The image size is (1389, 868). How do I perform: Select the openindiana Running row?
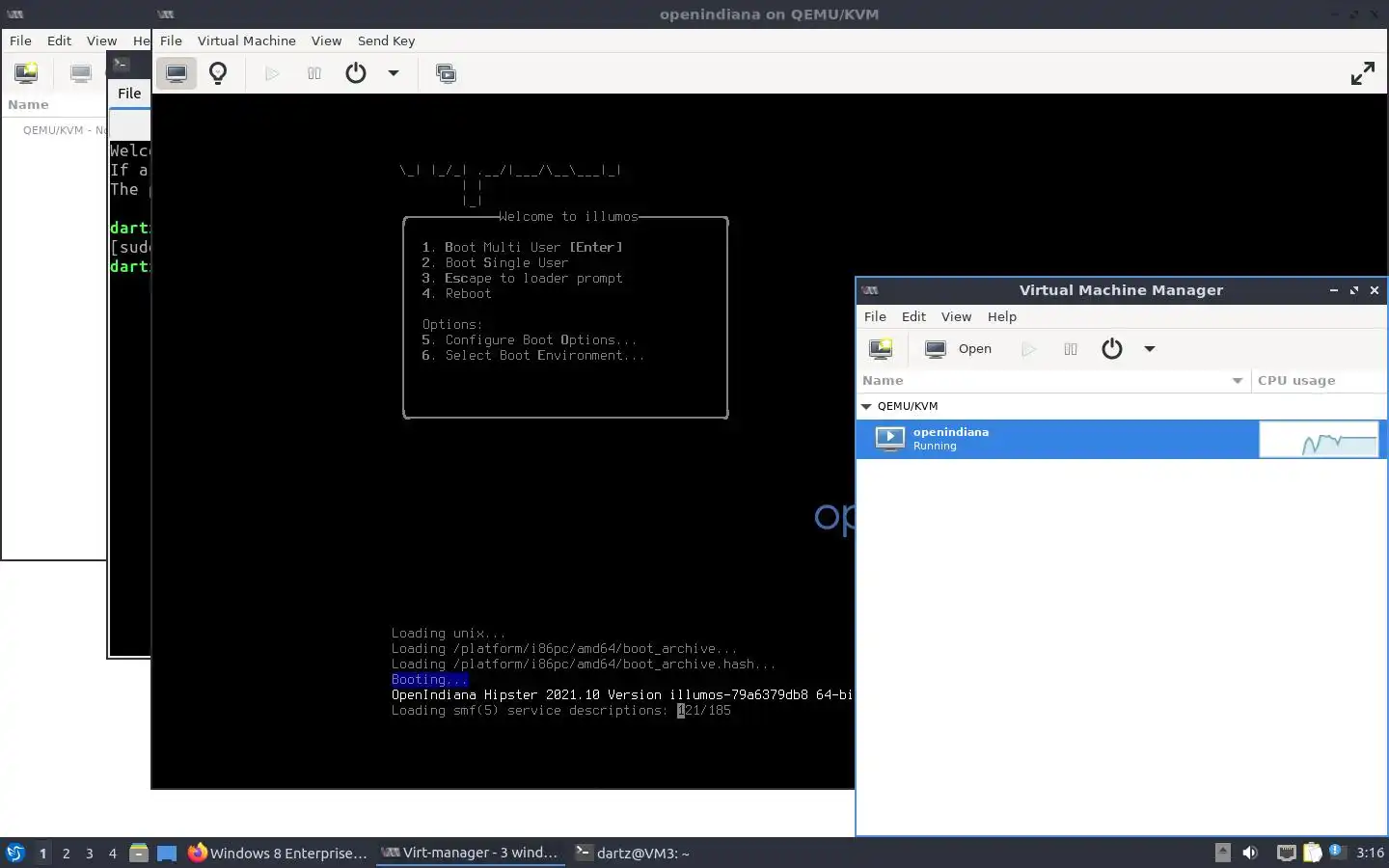[1121, 439]
